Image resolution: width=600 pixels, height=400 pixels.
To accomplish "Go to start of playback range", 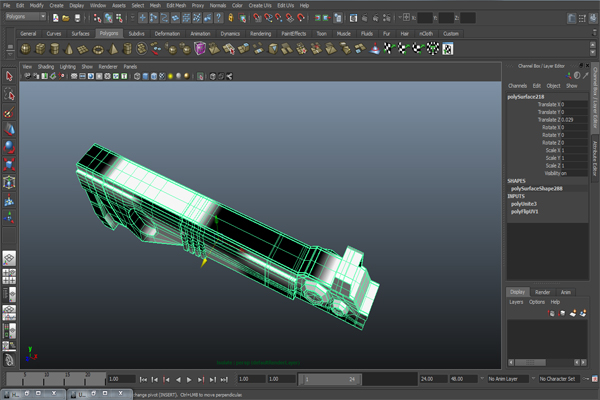I will (143, 380).
